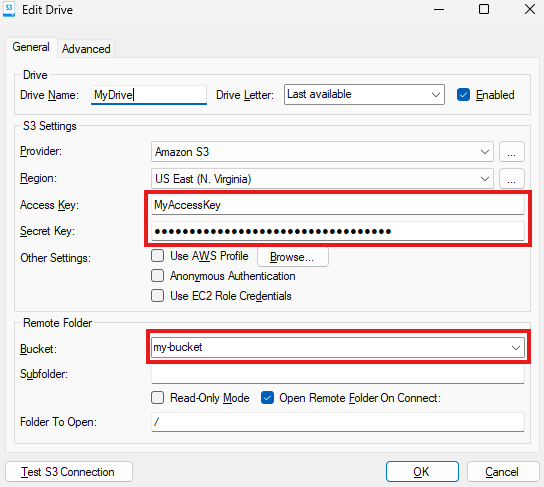
Task: Open the Bucket dropdown arrow
Action: tap(516, 348)
